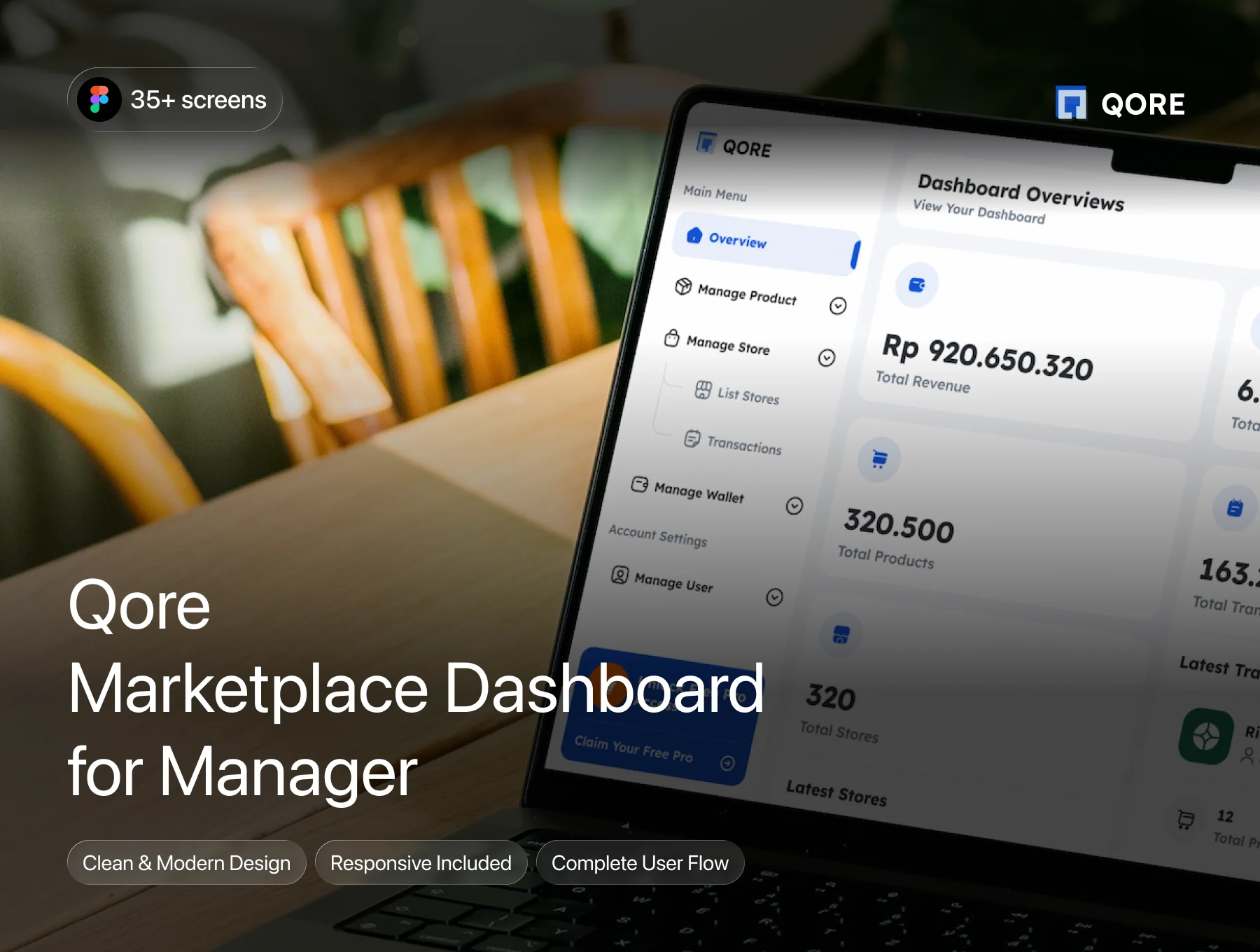Viewport: 1260px width, 952px height.
Task: Click the "Marketplace Dashboard" headline text
Action: [416, 689]
